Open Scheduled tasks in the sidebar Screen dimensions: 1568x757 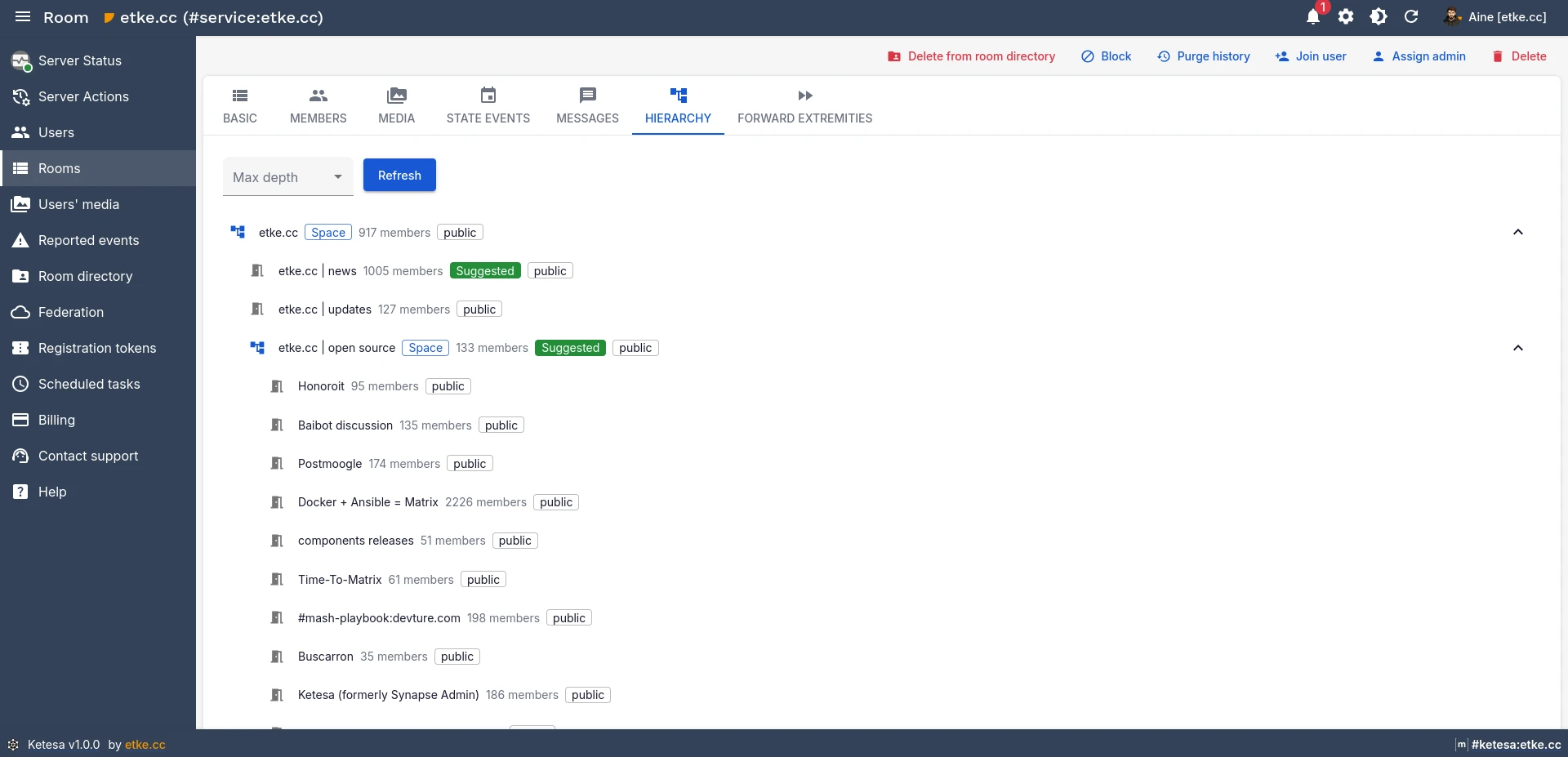(88, 384)
